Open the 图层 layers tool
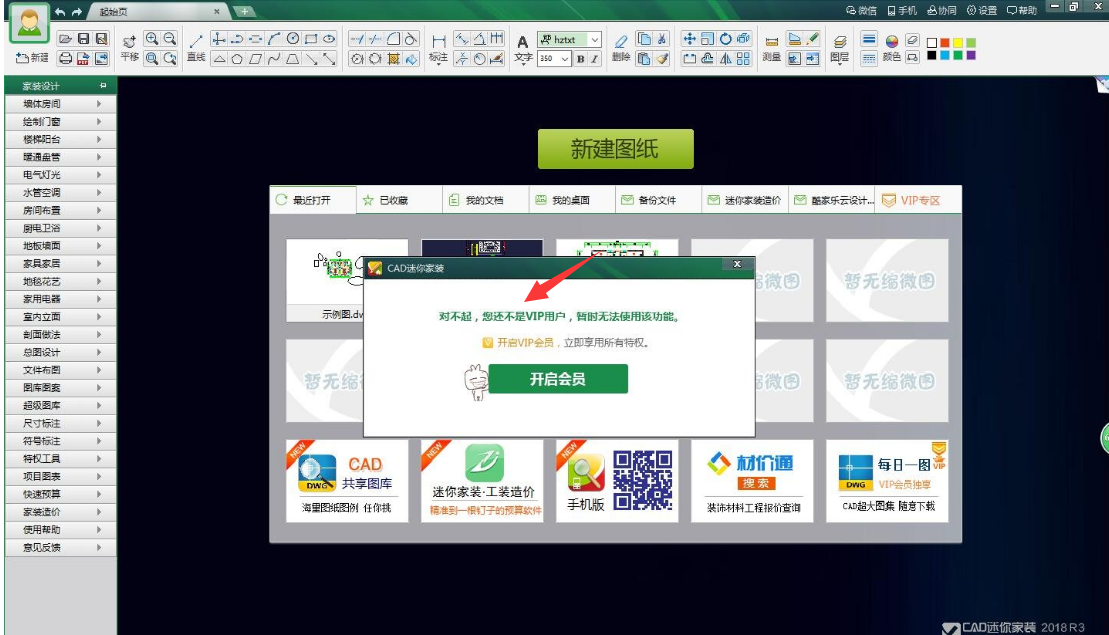1109x635 pixels. 840,48
